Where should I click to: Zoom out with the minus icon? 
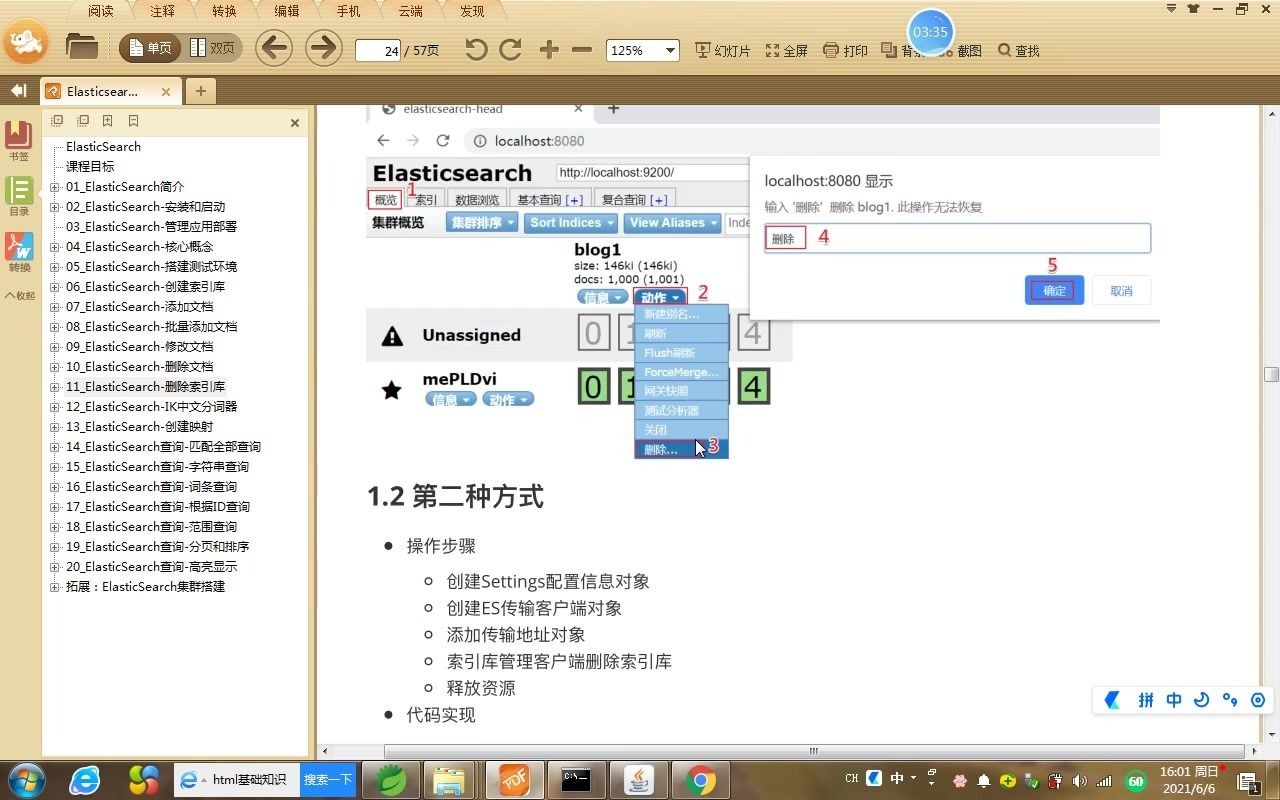582,49
